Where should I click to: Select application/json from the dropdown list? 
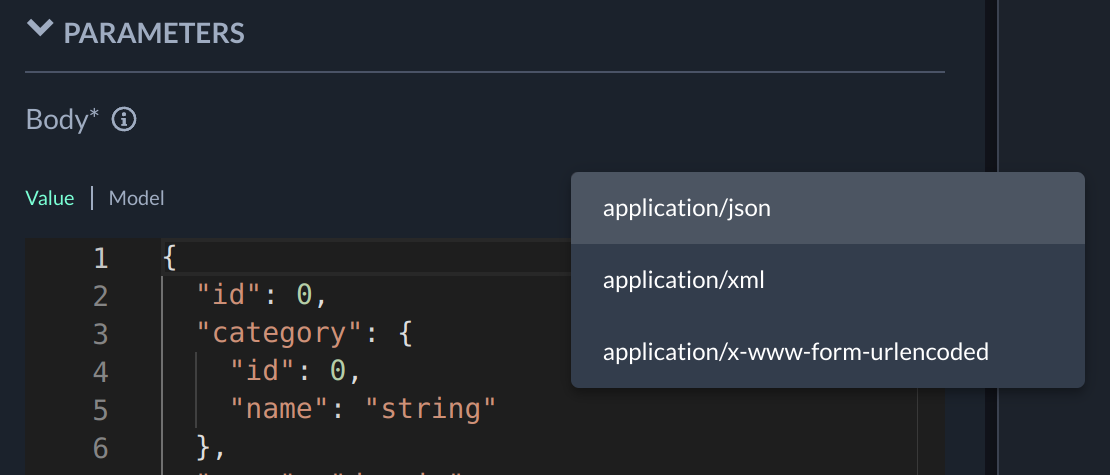[x=686, y=209]
